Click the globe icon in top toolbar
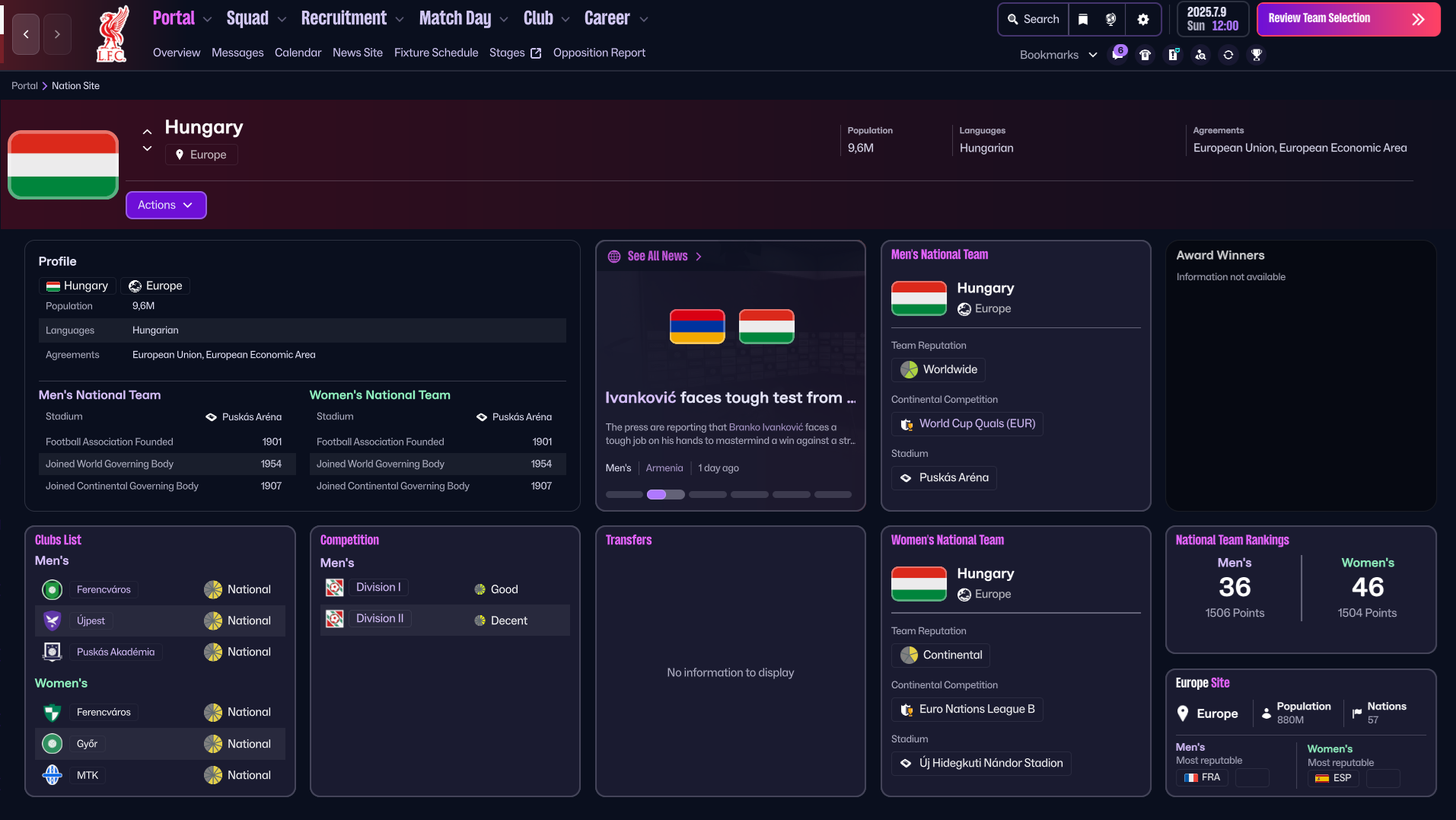The width and height of the screenshot is (1456, 820). (x=1110, y=20)
